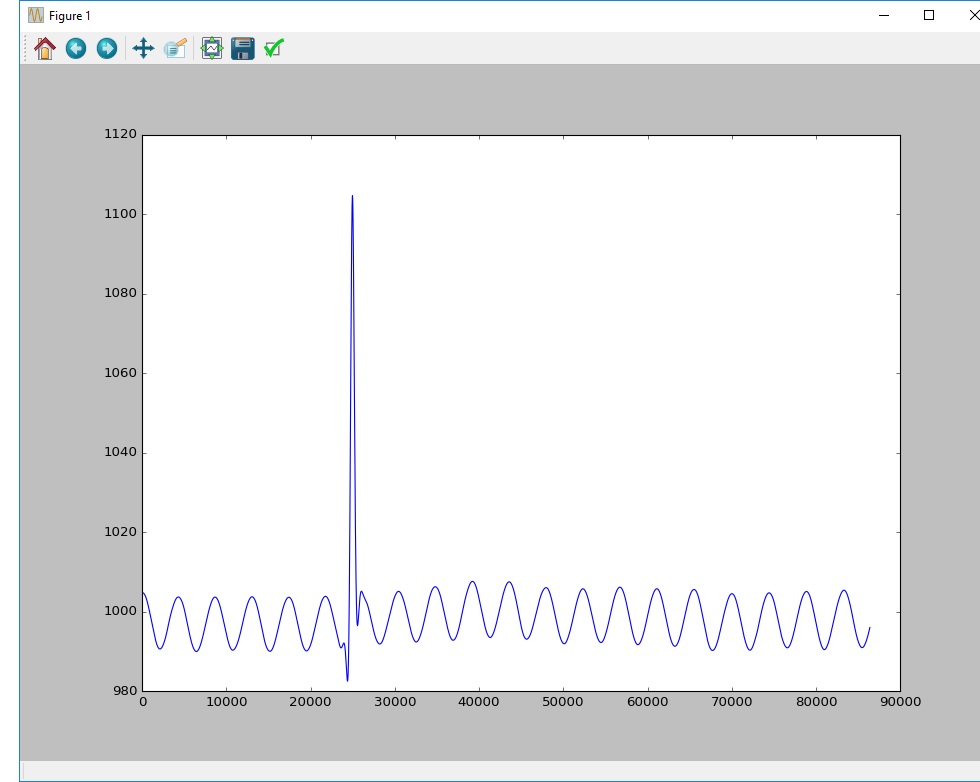Click the y-axis label 980
Screen dimensions: 980x782
125,691
